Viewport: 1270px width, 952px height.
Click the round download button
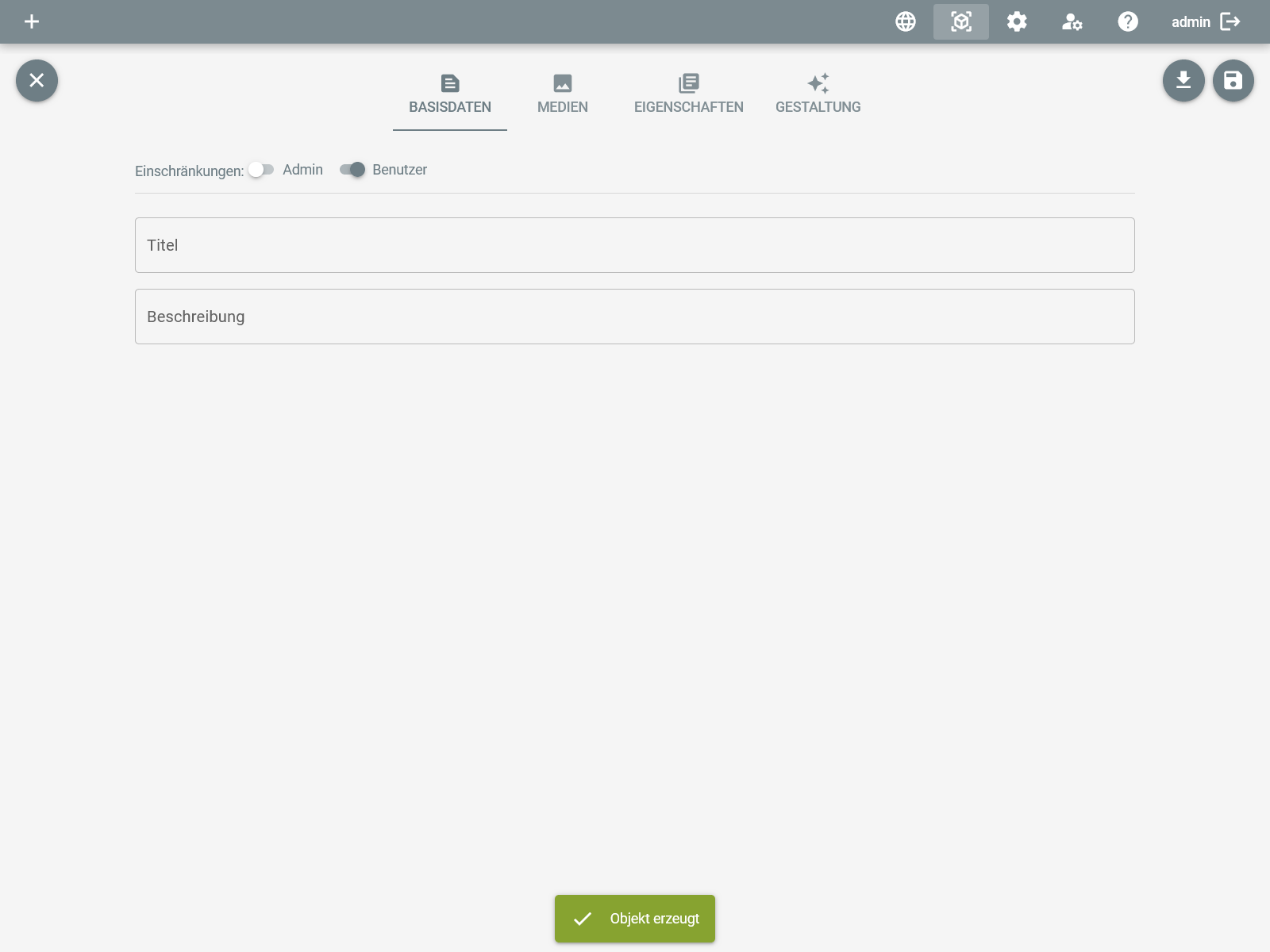pos(1183,80)
